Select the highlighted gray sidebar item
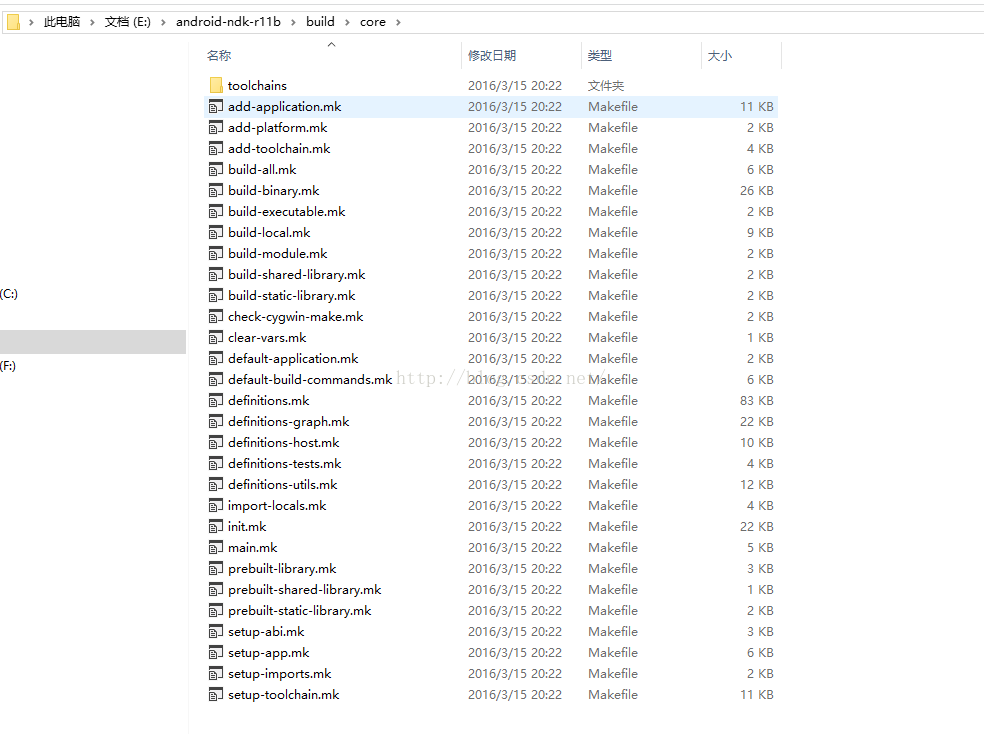Screen dimensions: 984x734 [93, 342]
